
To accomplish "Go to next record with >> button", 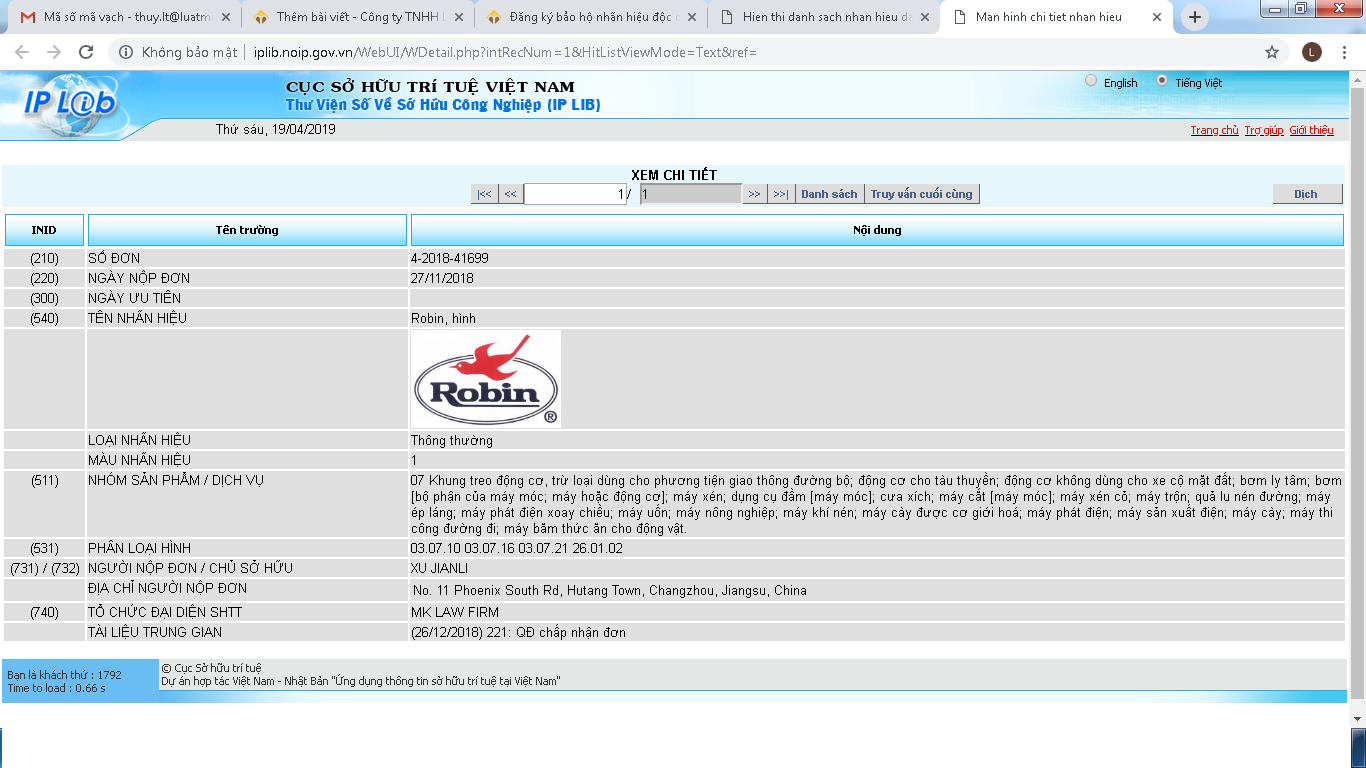I will coord(755,194).
